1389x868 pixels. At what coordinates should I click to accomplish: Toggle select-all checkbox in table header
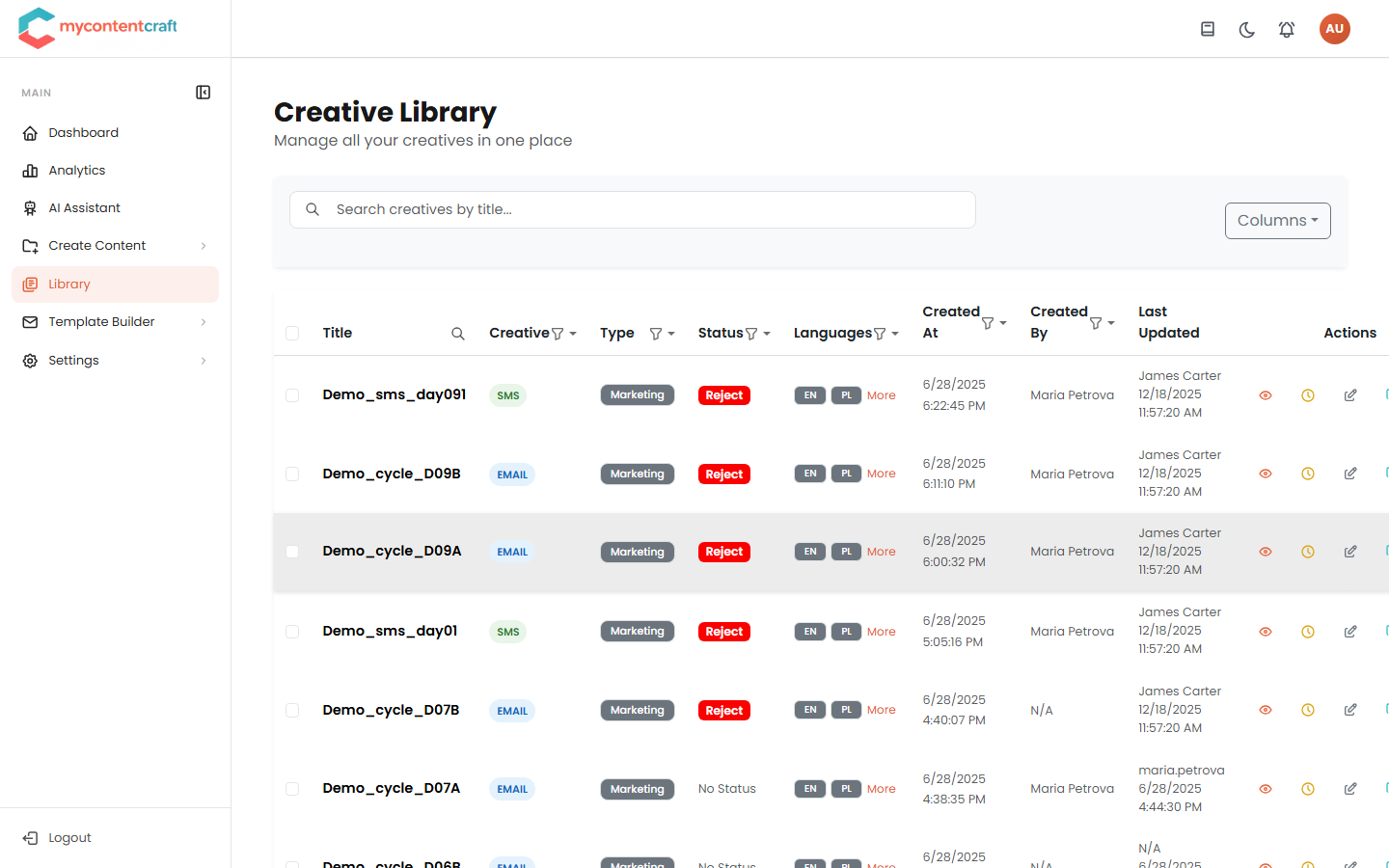292,334
